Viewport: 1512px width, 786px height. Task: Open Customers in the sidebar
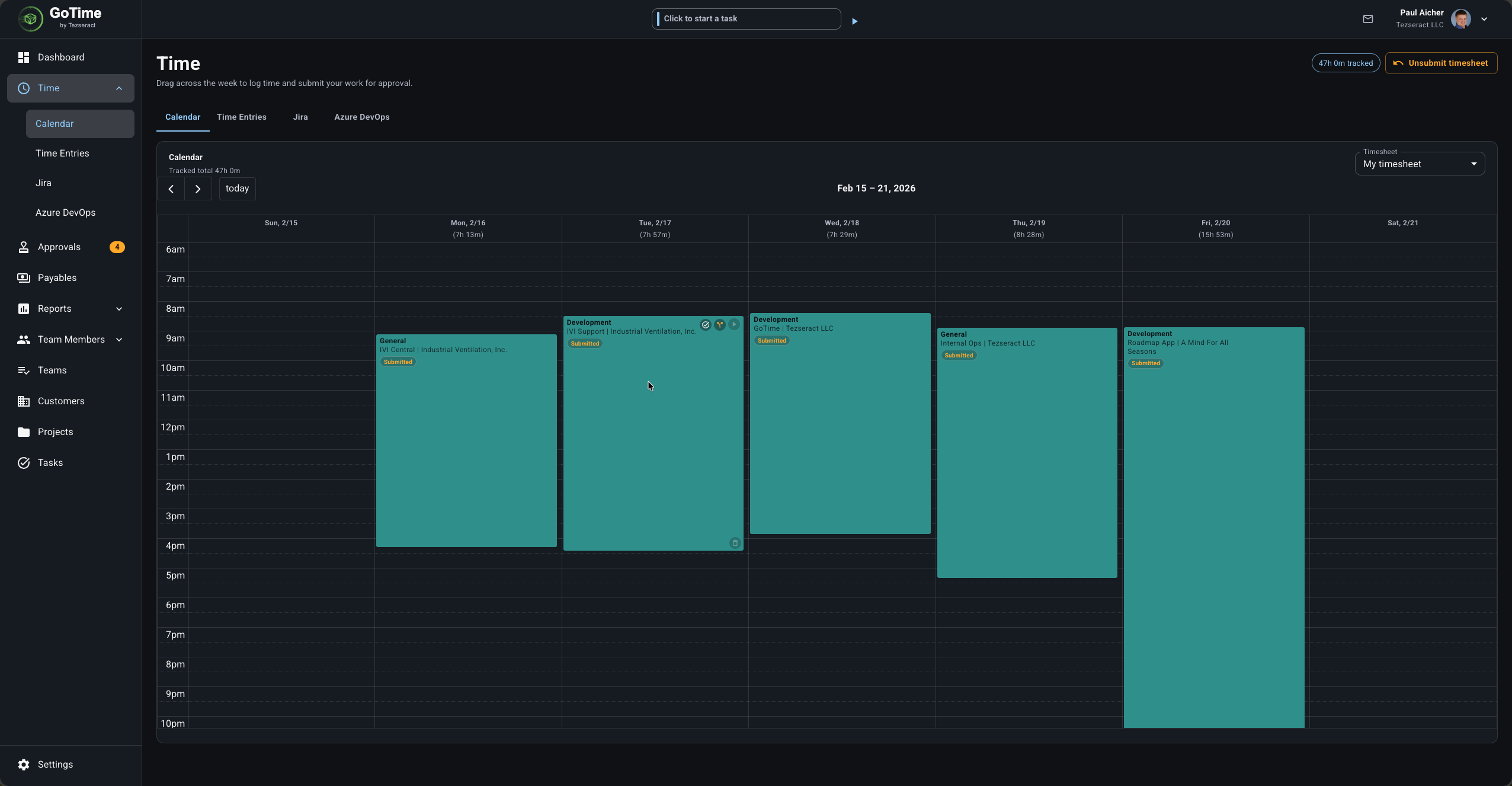pyautogui.click(x=71, y=401)
